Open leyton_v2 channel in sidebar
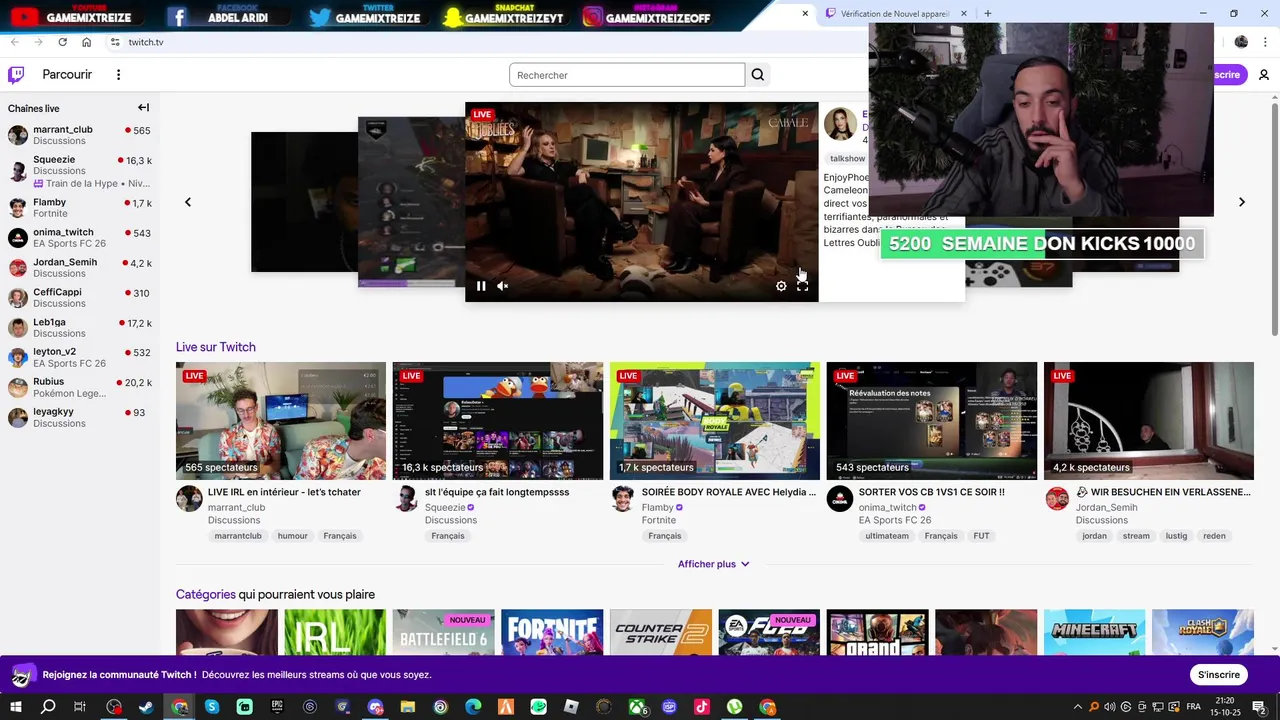Image resolution: width=1280 pixels, height=720 pixels. [x=80, y=357]
